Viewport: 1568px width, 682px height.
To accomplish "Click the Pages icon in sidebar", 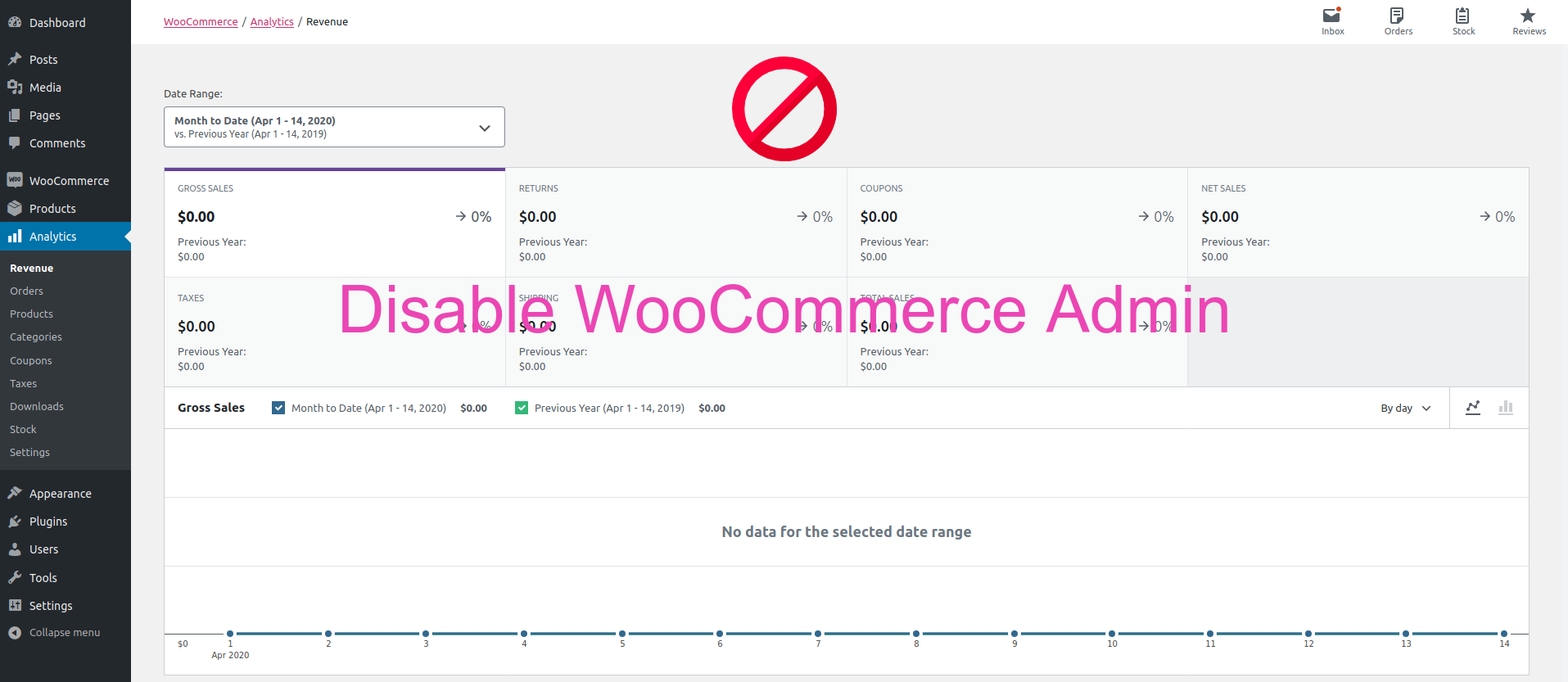I will click(15, 115).
